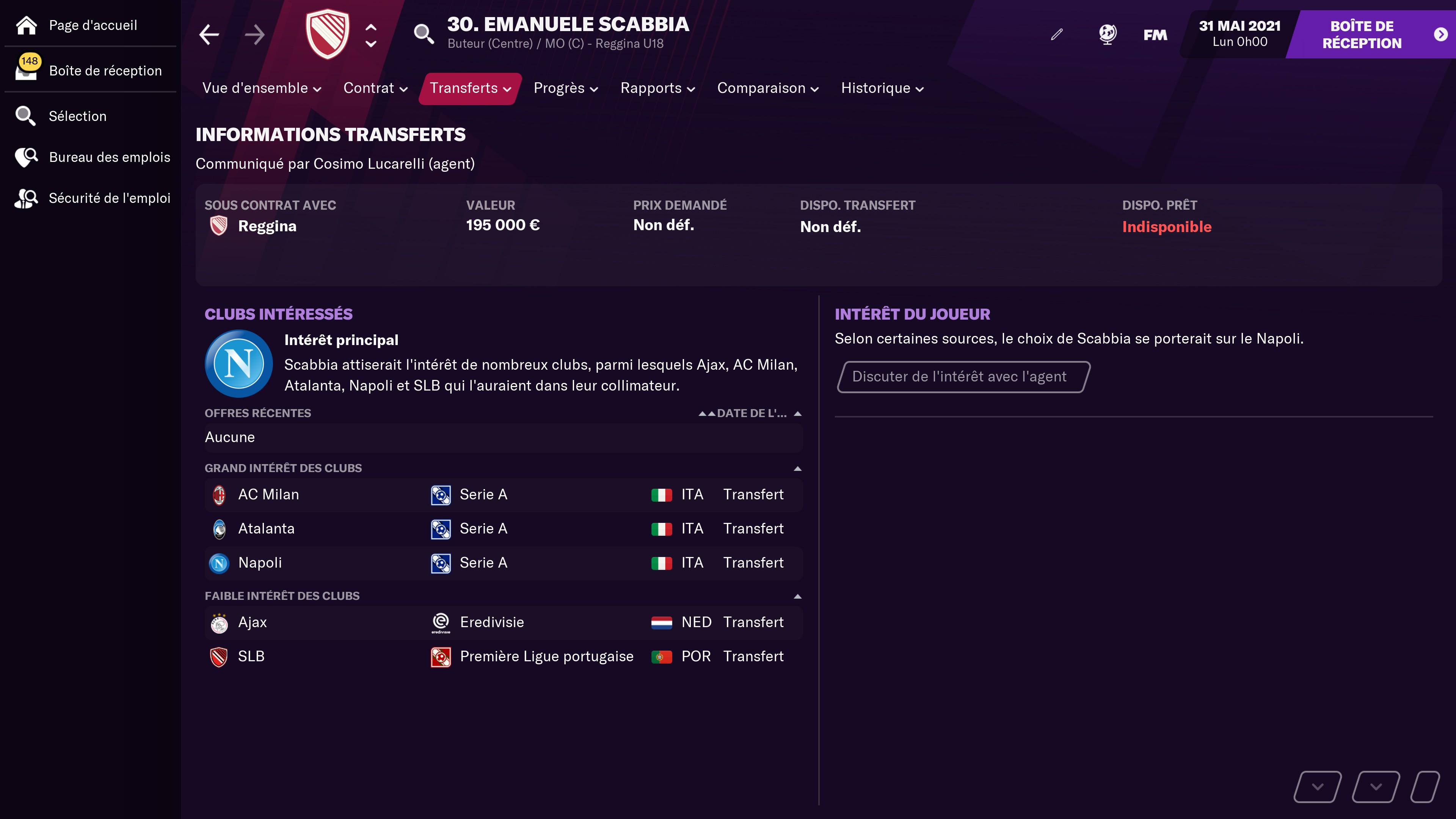Open the Rapports tab
The height and width of the screenshot is (819, 1456).
point(657,88)
